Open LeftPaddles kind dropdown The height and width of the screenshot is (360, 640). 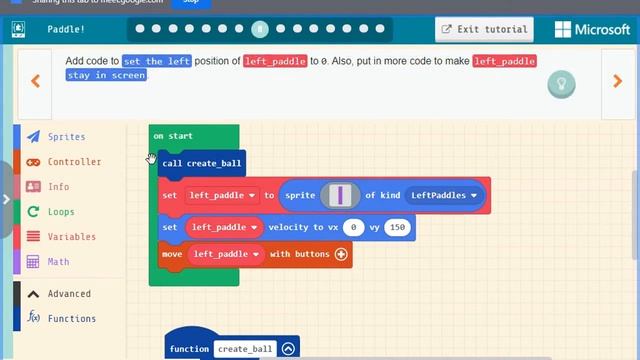[x=444, y=196]
